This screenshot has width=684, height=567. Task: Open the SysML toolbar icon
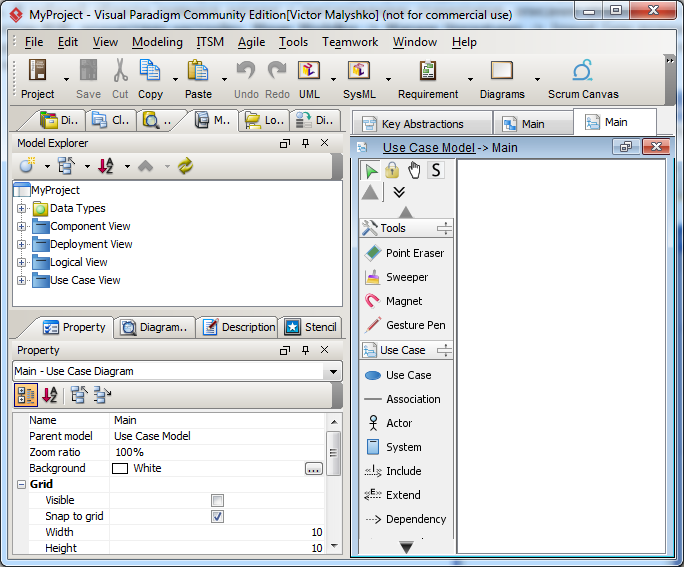tap(359, 79)
